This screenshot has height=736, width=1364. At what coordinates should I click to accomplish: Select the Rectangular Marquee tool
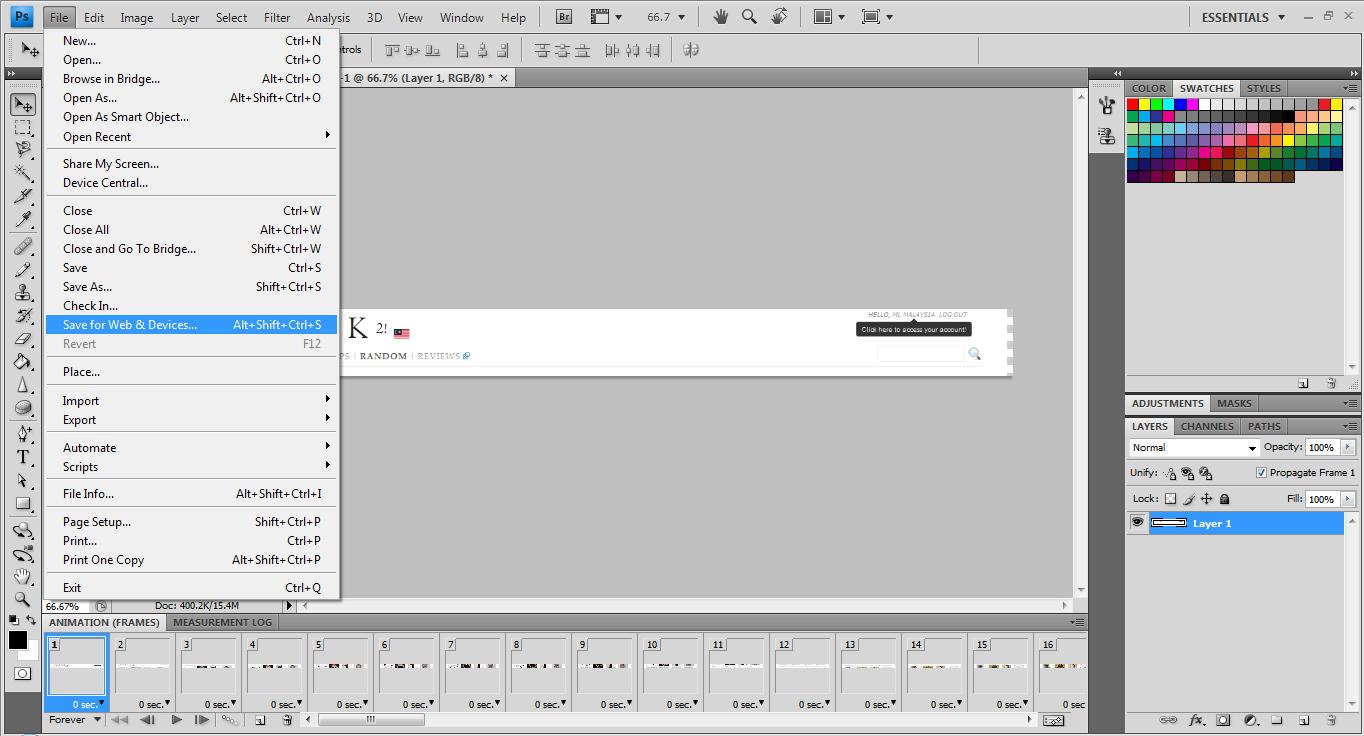point(23,127)
